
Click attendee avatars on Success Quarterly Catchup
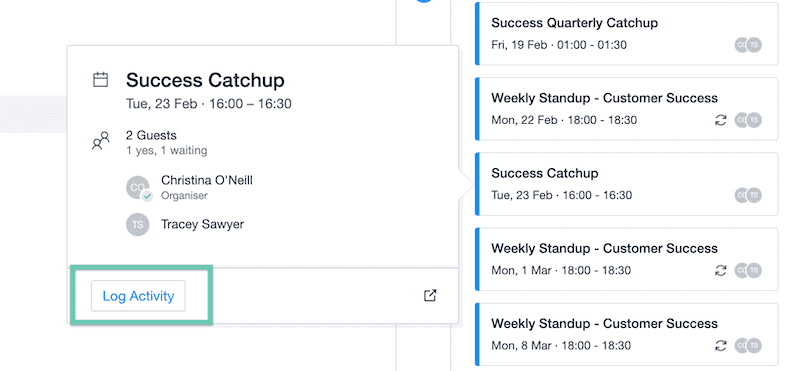748,45
